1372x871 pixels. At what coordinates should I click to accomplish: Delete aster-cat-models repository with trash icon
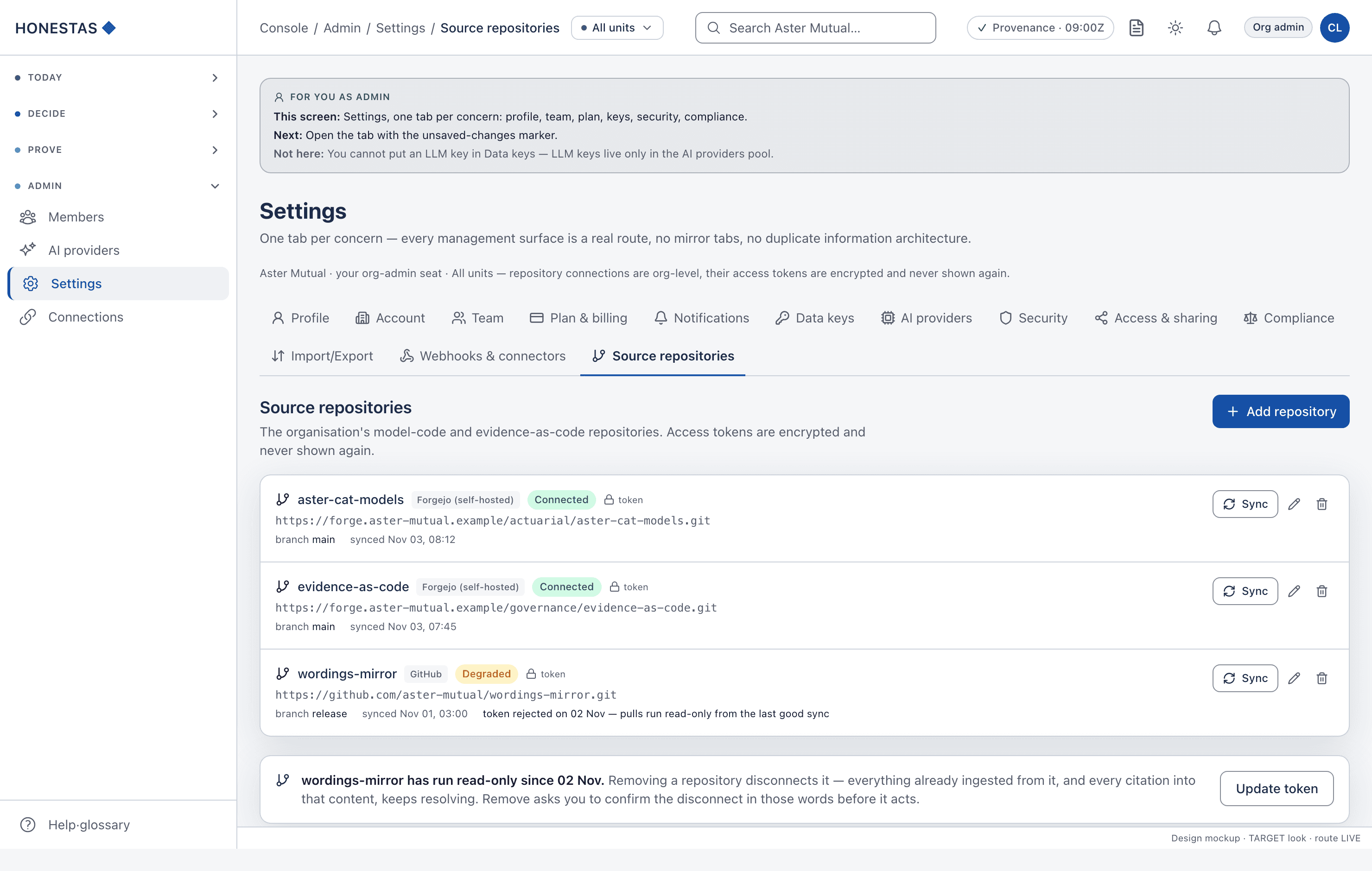pos(1322,504)
